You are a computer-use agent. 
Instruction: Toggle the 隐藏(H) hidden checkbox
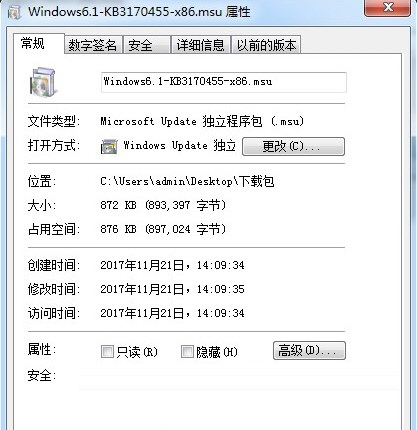187,351
